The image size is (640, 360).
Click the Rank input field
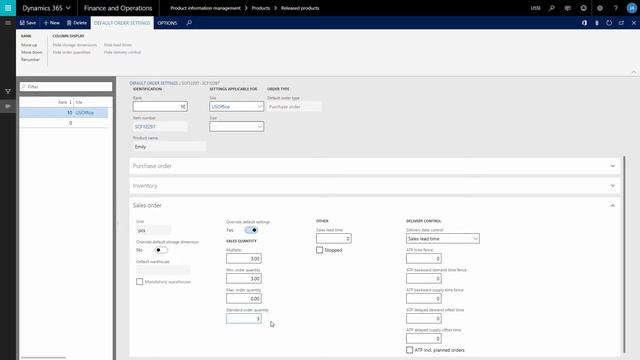click(160, 107)
